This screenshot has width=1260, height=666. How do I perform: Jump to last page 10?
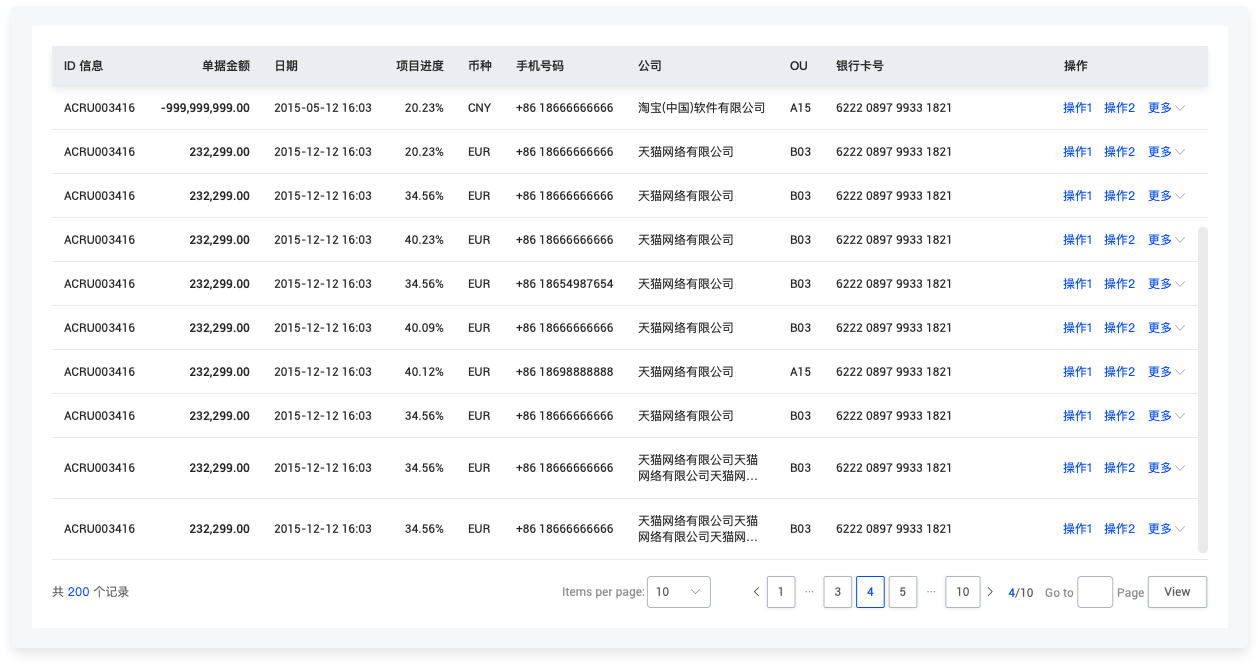tap(962, 592)
